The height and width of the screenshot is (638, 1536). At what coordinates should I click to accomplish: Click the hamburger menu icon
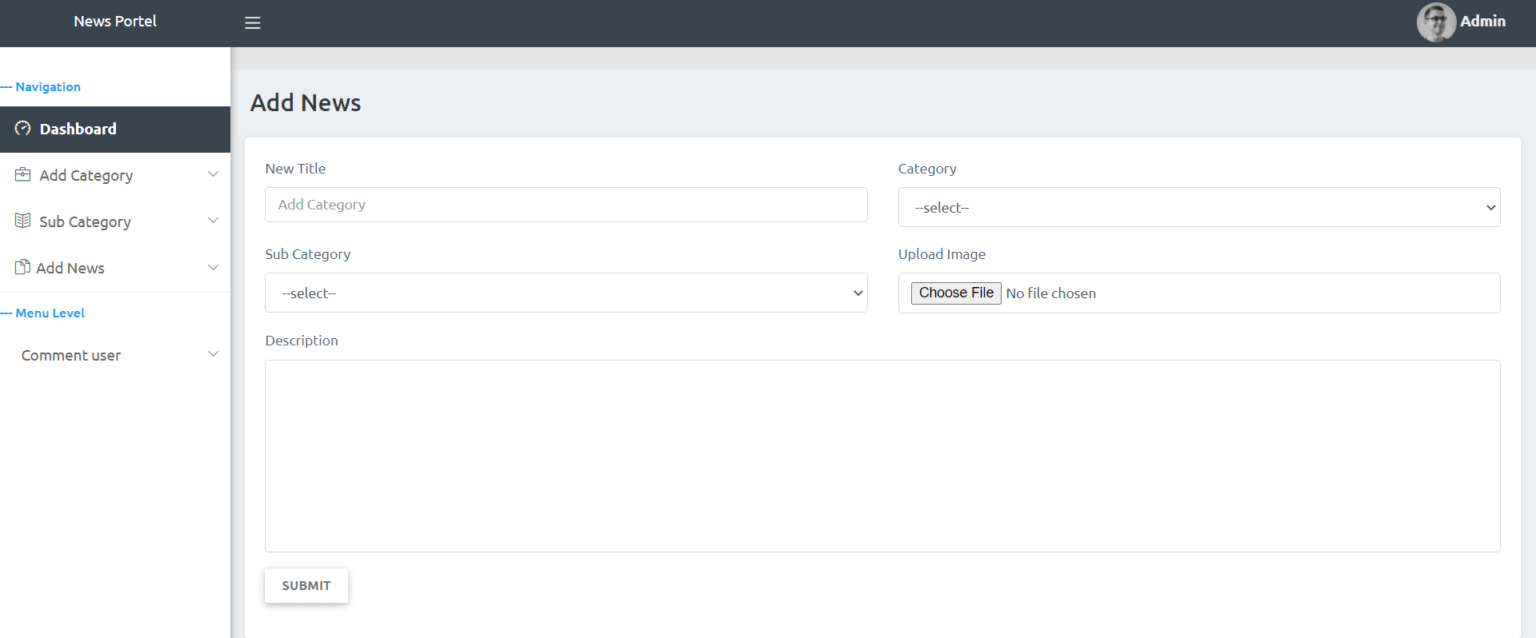click(252, 22)
